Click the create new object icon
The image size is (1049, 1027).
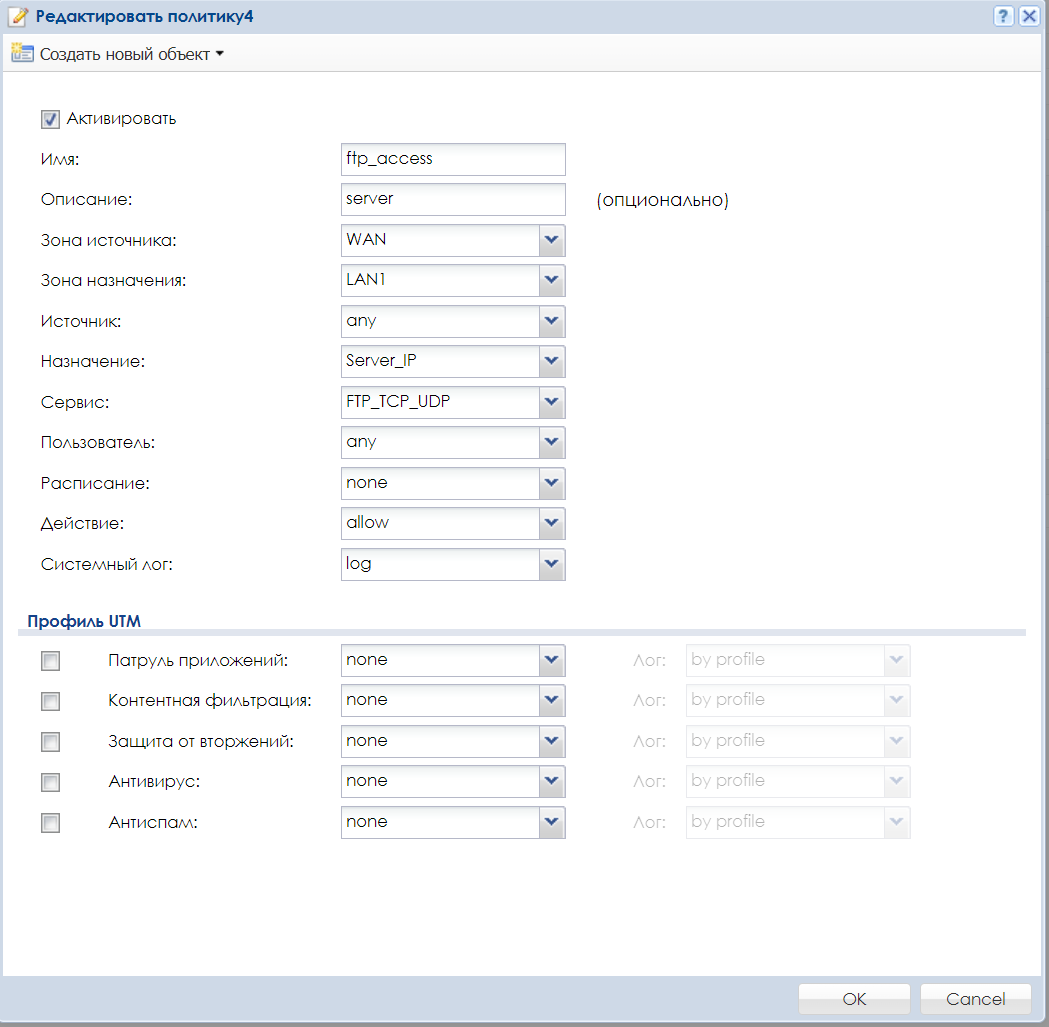click(22, 54)
